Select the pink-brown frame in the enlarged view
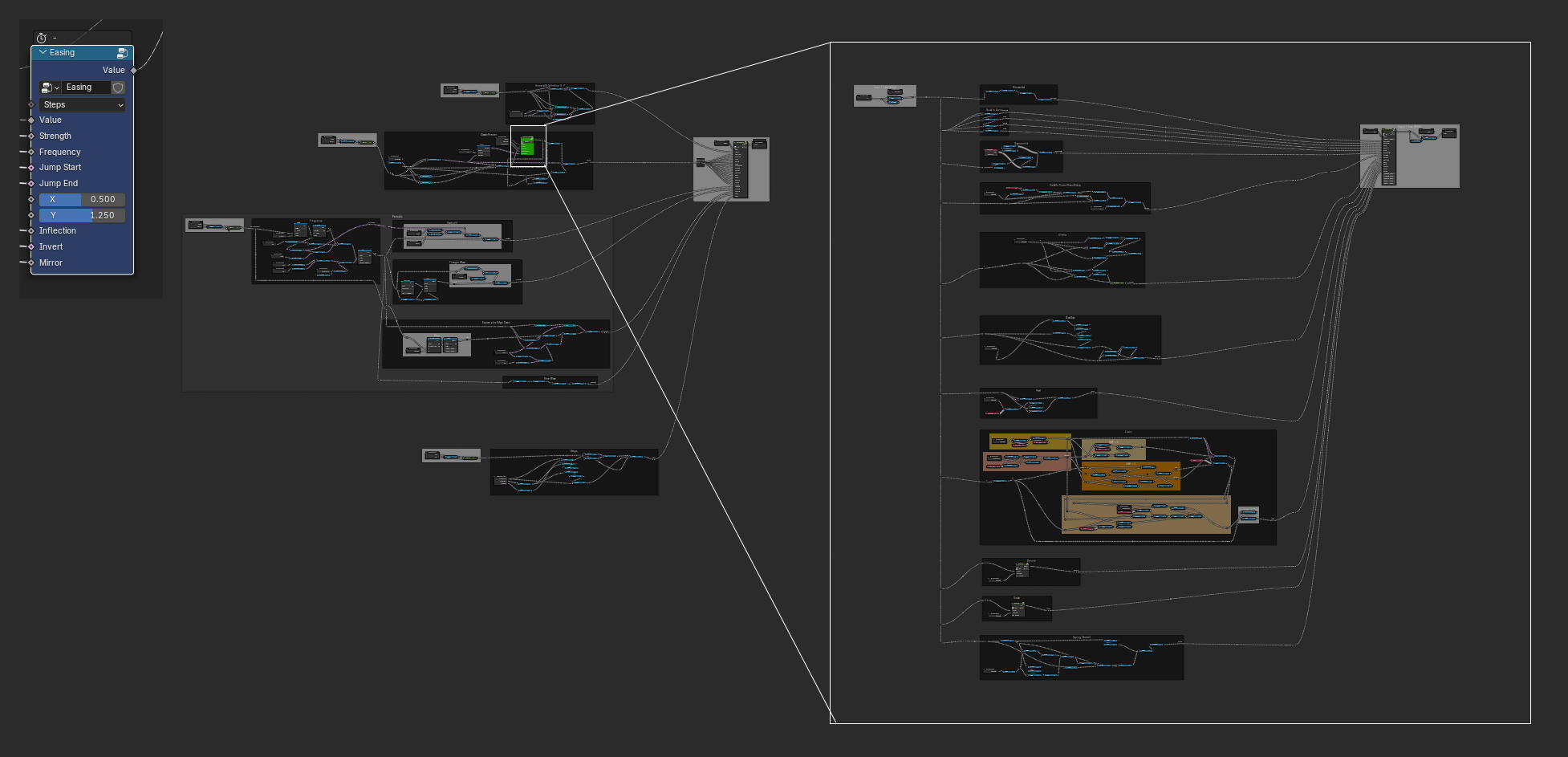1568x757 pixels. (1026, 461)
